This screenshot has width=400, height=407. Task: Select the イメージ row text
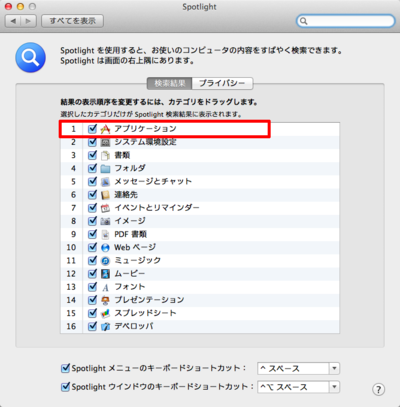pyautogui.click(x=130, y=221)
